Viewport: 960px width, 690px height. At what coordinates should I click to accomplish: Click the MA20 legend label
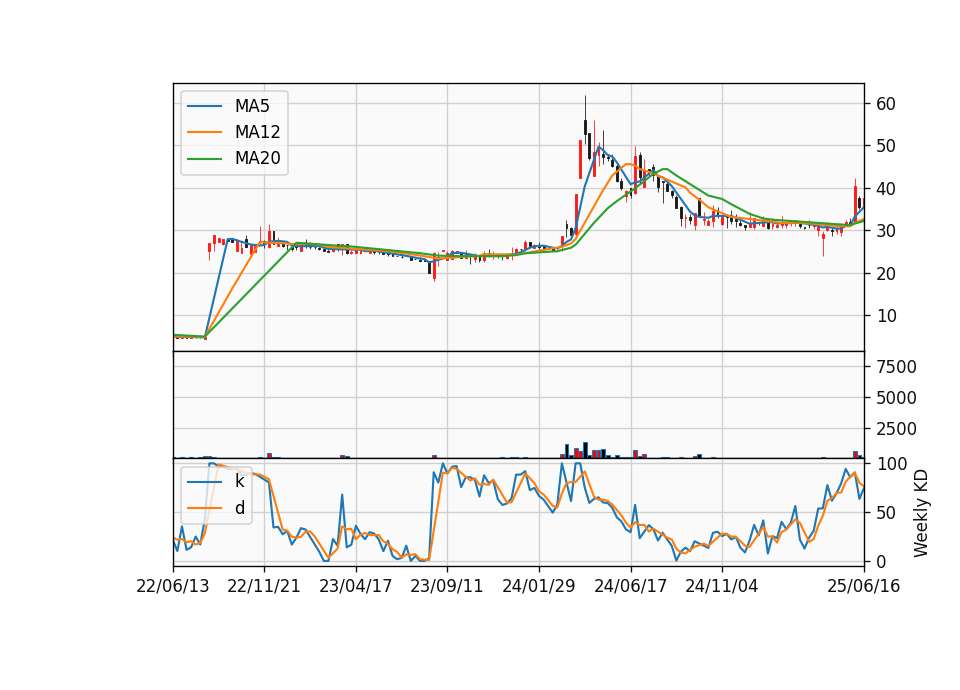(x=257, y=158)
